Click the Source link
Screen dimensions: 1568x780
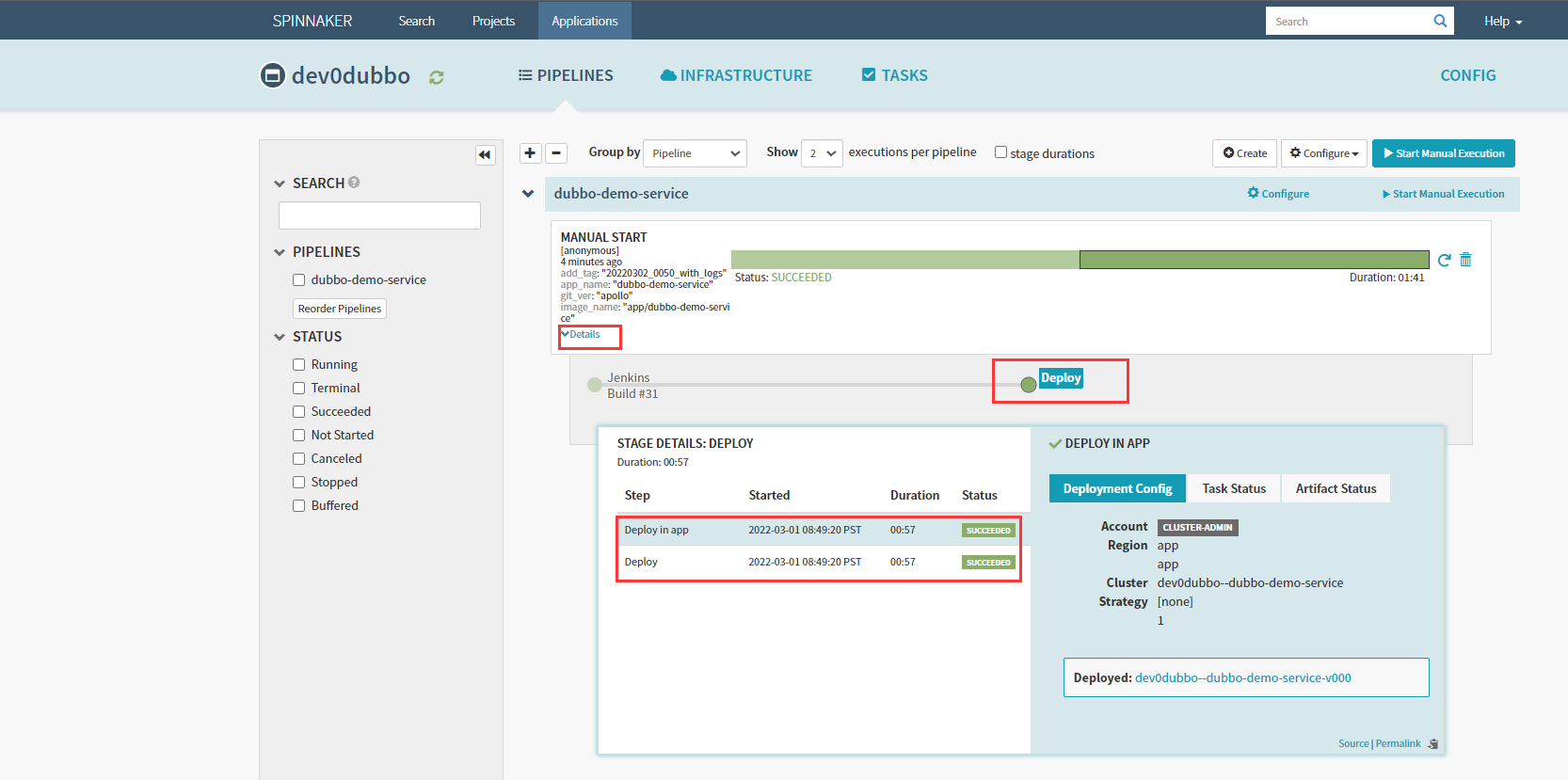[x=1353, y=743]
